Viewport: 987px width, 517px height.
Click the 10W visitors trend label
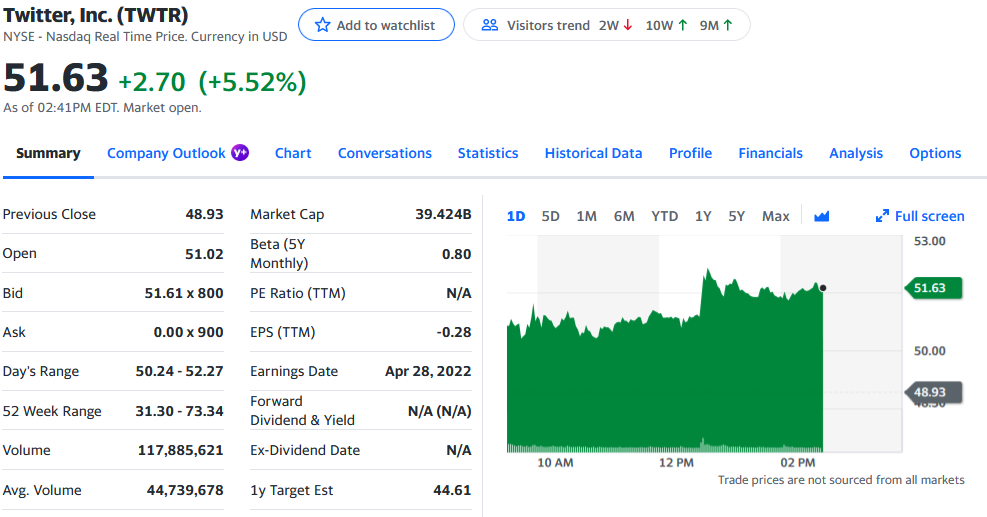(x=659, y=25)
